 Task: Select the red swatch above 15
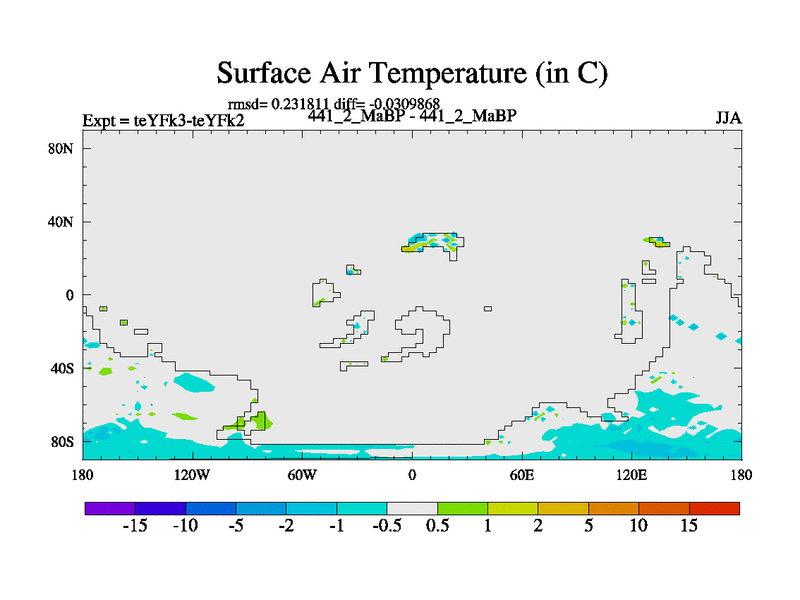pyautogui.click(x=714, y=508)
